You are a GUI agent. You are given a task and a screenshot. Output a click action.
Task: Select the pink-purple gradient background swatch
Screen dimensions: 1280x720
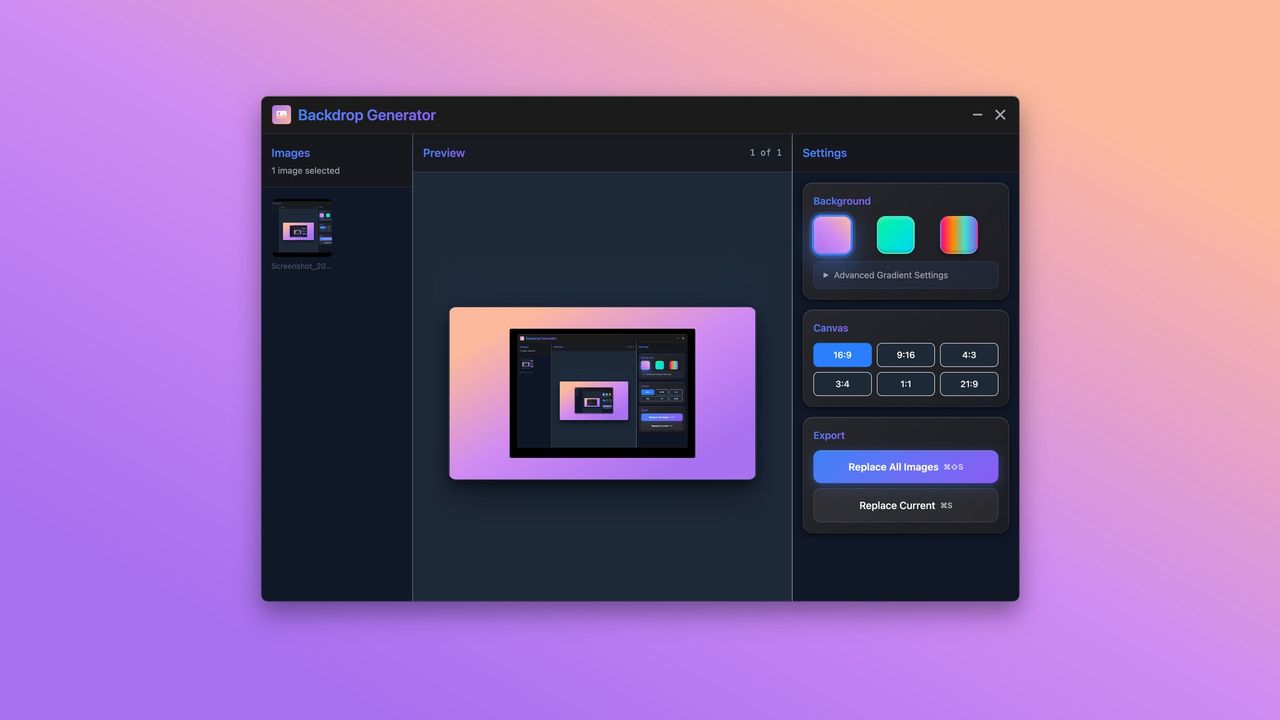pyautogui.click(x=832, y=235)
